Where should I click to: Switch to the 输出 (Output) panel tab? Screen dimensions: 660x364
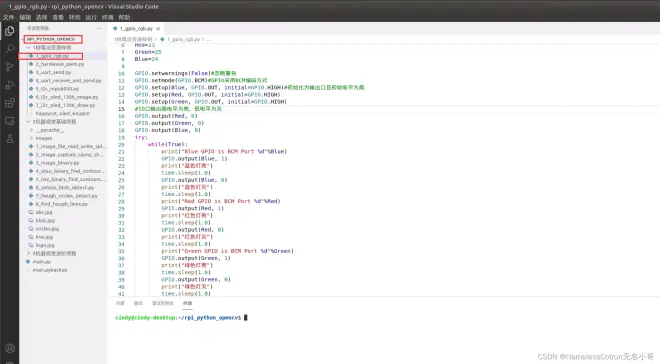coord(138,303)
